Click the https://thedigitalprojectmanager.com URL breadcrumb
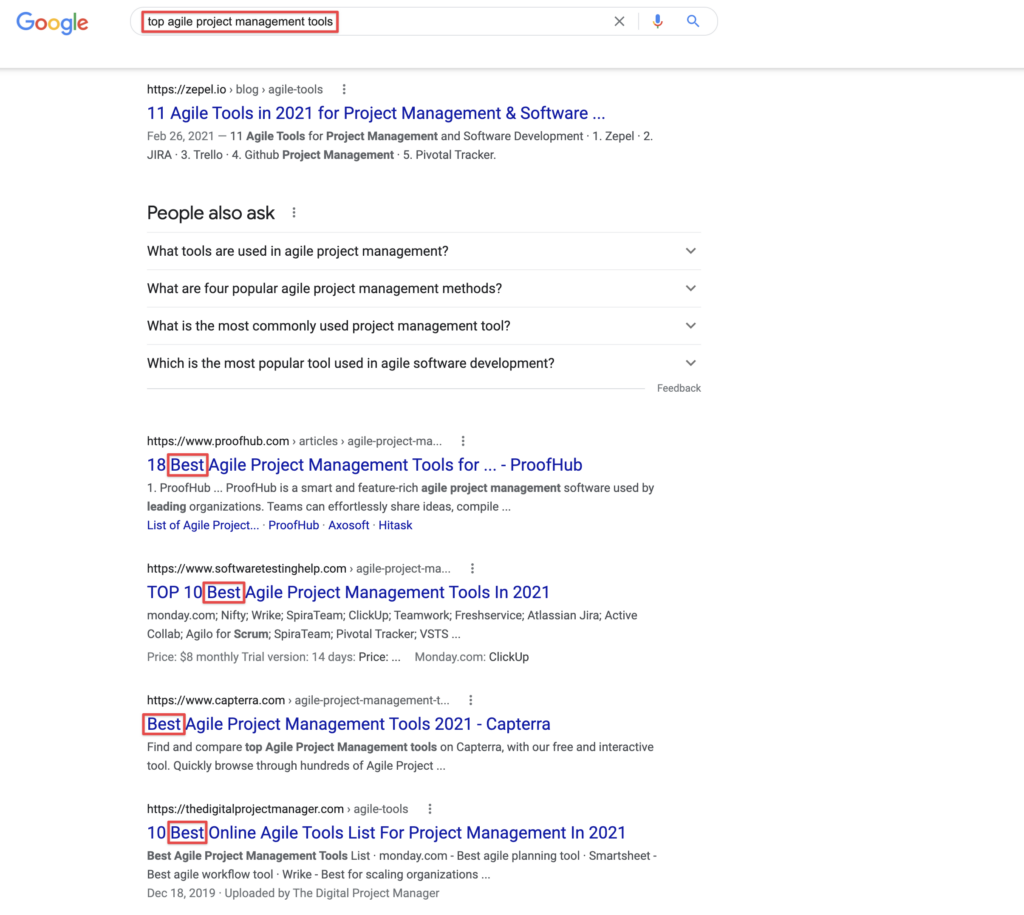 tap(278, 809)
